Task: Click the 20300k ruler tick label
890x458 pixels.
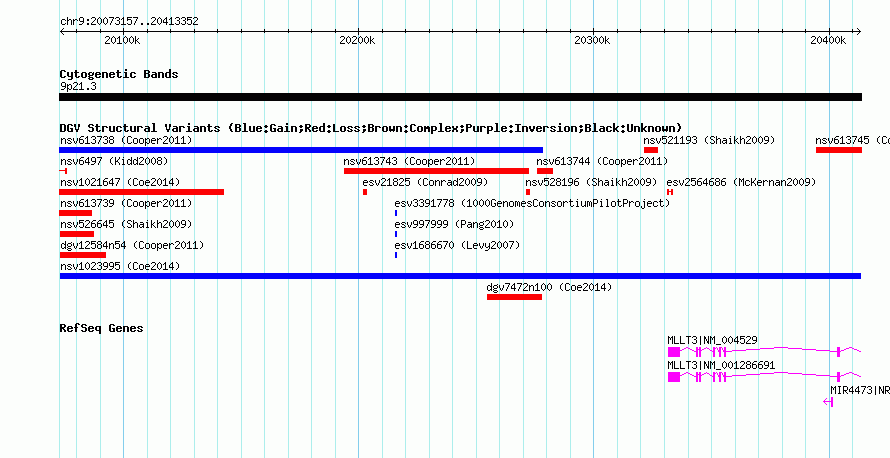Action: [x=592, y=41]
